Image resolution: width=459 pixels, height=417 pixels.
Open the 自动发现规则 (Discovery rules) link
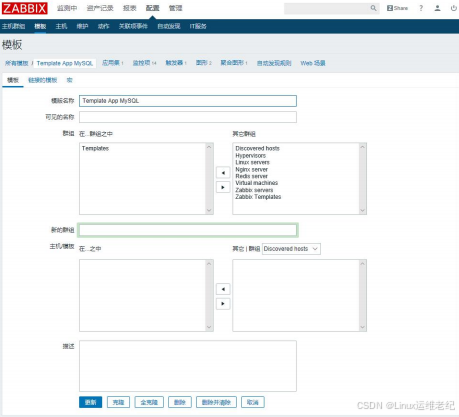click(274, 63)
